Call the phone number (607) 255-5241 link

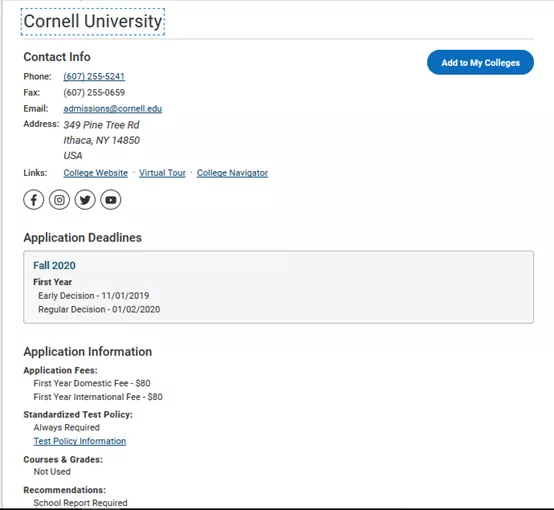[x=94, y=76]
